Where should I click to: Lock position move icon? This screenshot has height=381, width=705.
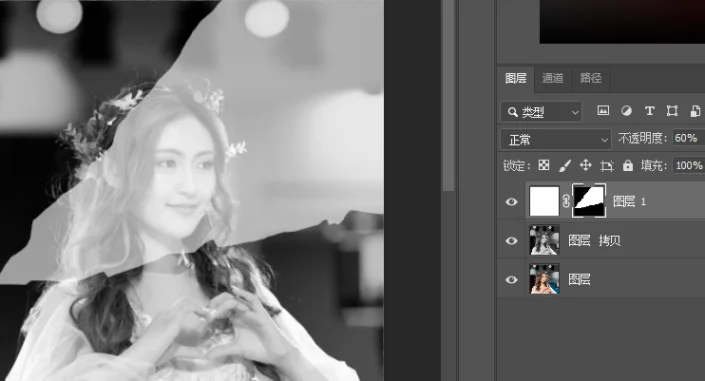[585, 165]
